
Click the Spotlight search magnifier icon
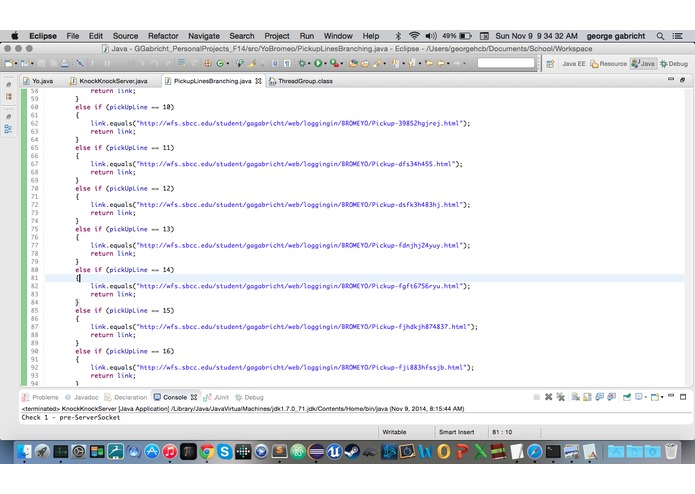[x=660, y=36]
